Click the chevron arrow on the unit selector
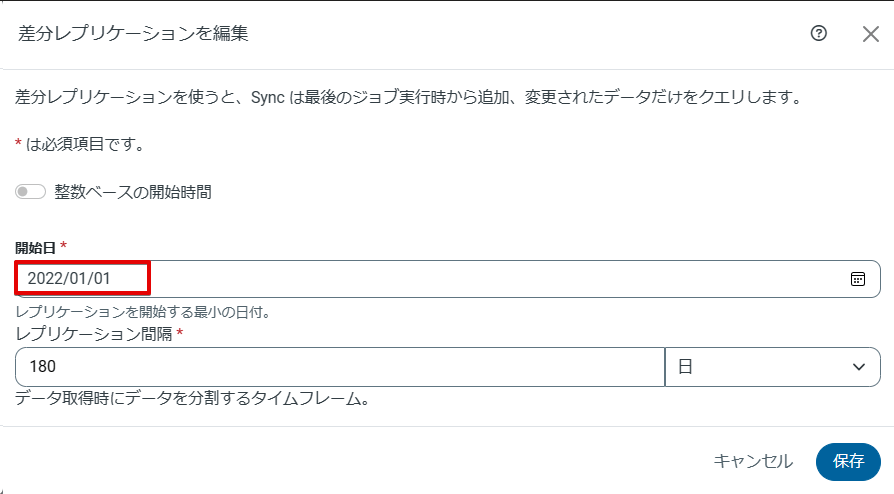The height and width of the screenshot is (494, 894). [858, 367]
